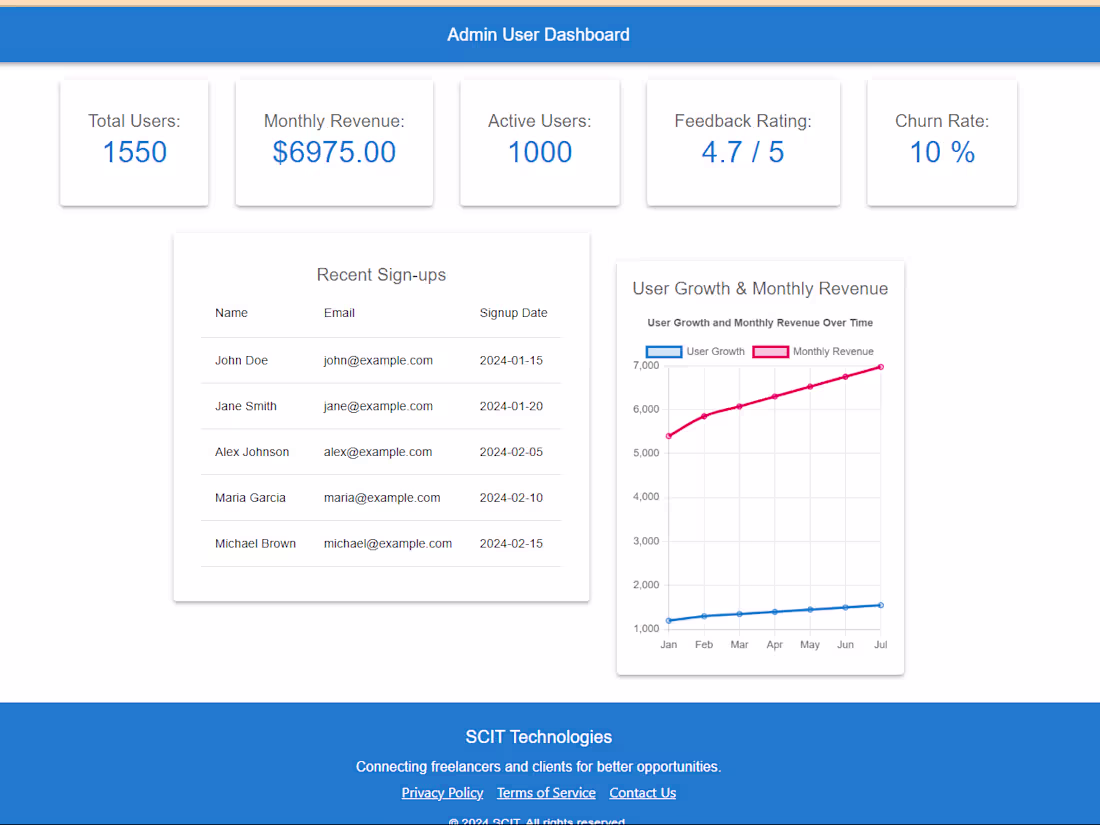Click the Signup Date column header
Screen dimensions: 1100x825
pyautogui.click(x=513, y=312)
